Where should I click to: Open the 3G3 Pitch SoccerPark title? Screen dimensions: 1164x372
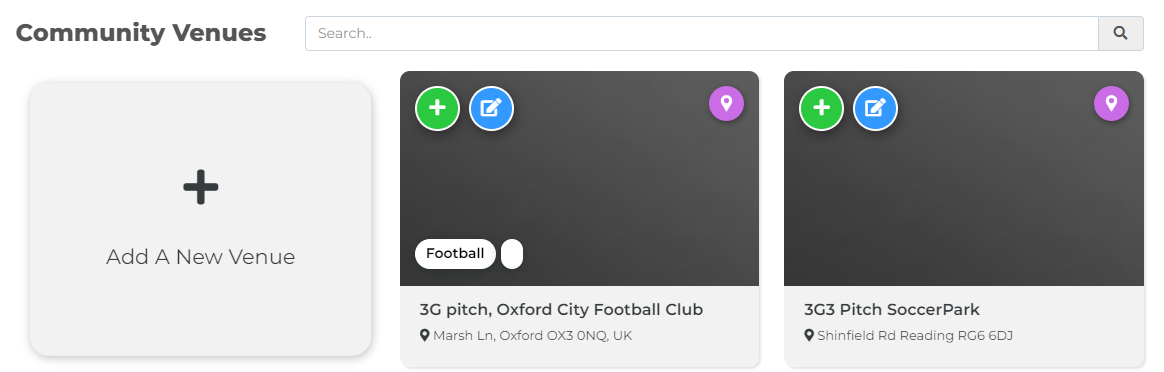pyautogui.click(x=892, y=310)
